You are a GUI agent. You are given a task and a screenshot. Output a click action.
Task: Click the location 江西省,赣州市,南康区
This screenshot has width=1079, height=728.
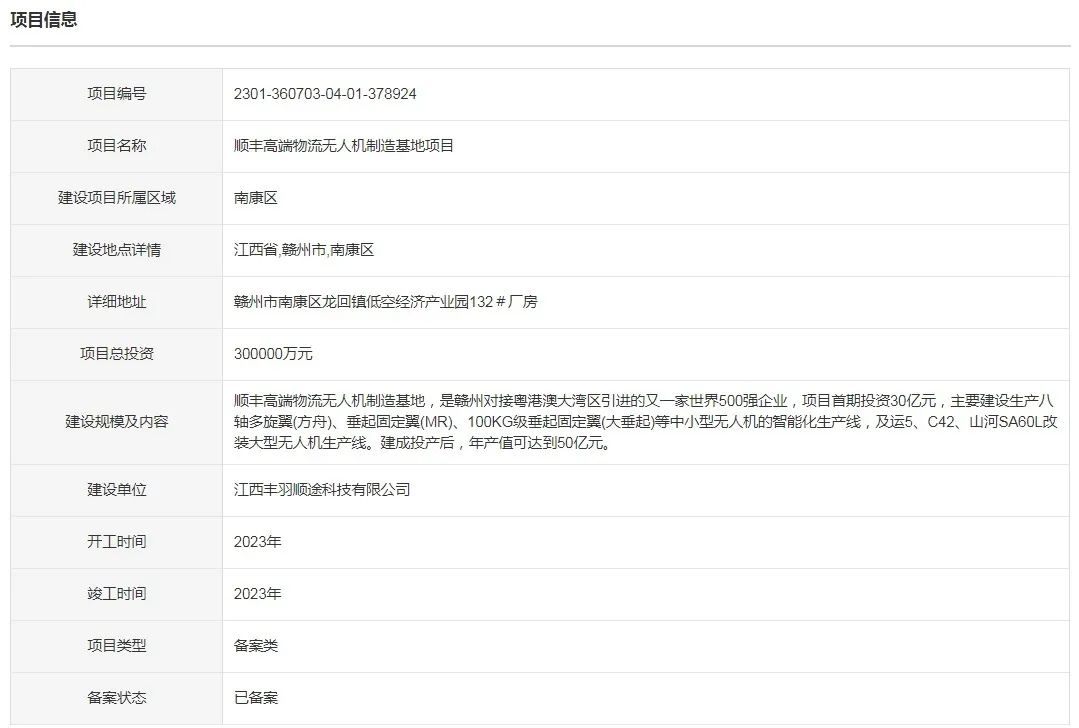(304, 250)
